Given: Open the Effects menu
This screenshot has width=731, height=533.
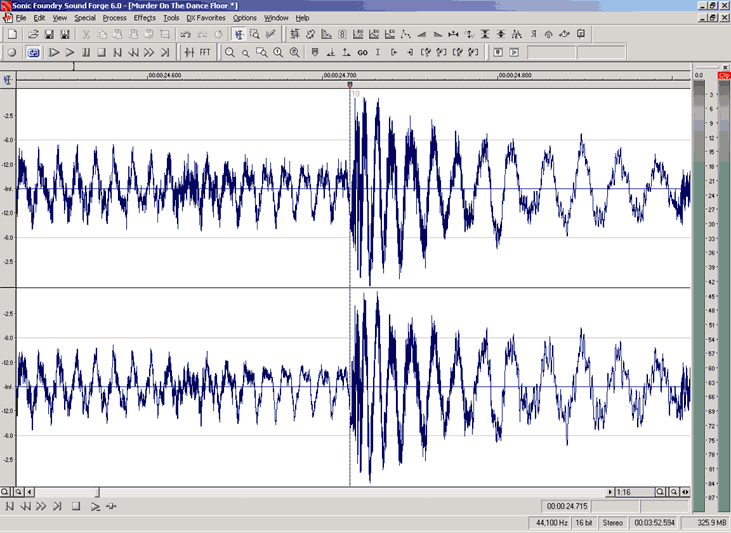Looking at the screenshot, I should (145, 18).
